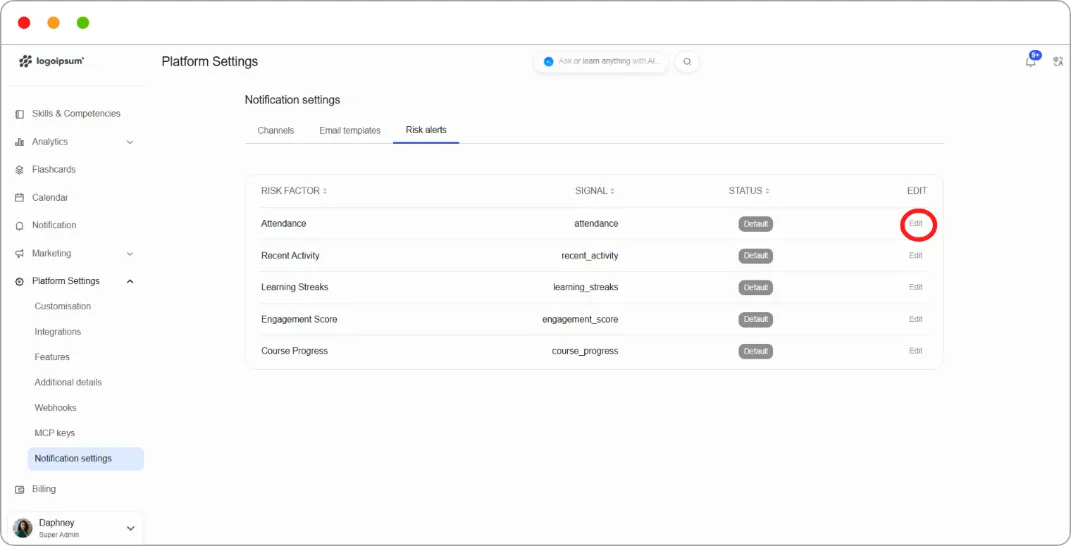The image size is (1071, 546).
Task: Click the Learning Streaks risk factor name
Action: tap(294, 287)
